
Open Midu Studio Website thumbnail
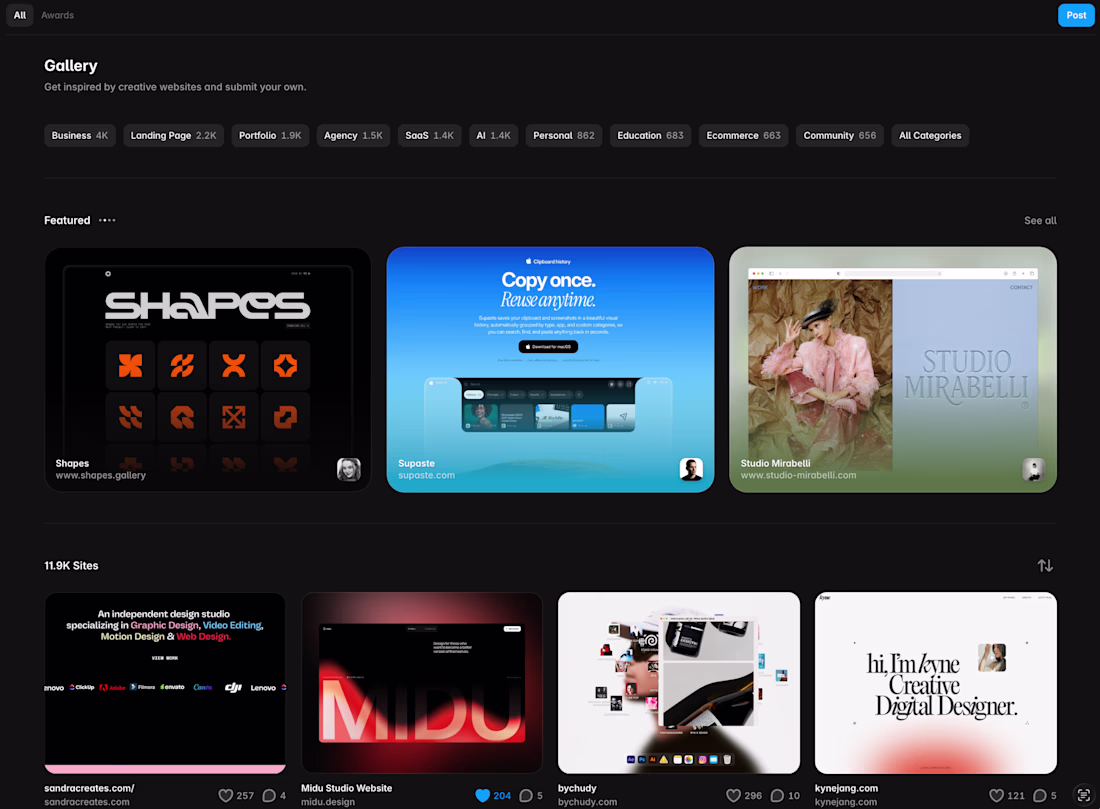(422, 683)
